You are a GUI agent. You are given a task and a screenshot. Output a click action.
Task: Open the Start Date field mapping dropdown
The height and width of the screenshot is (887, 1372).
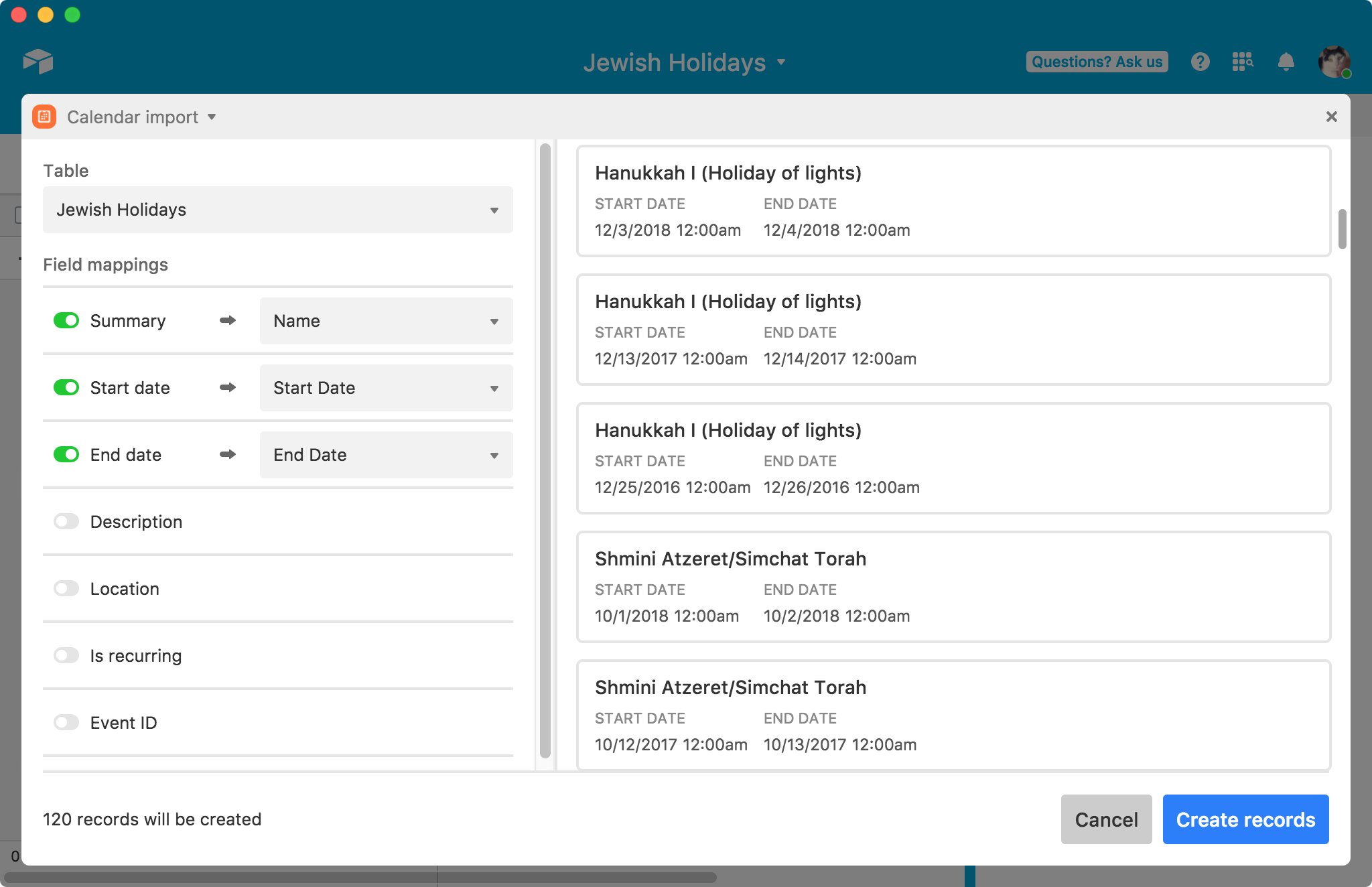pos(387,388)
